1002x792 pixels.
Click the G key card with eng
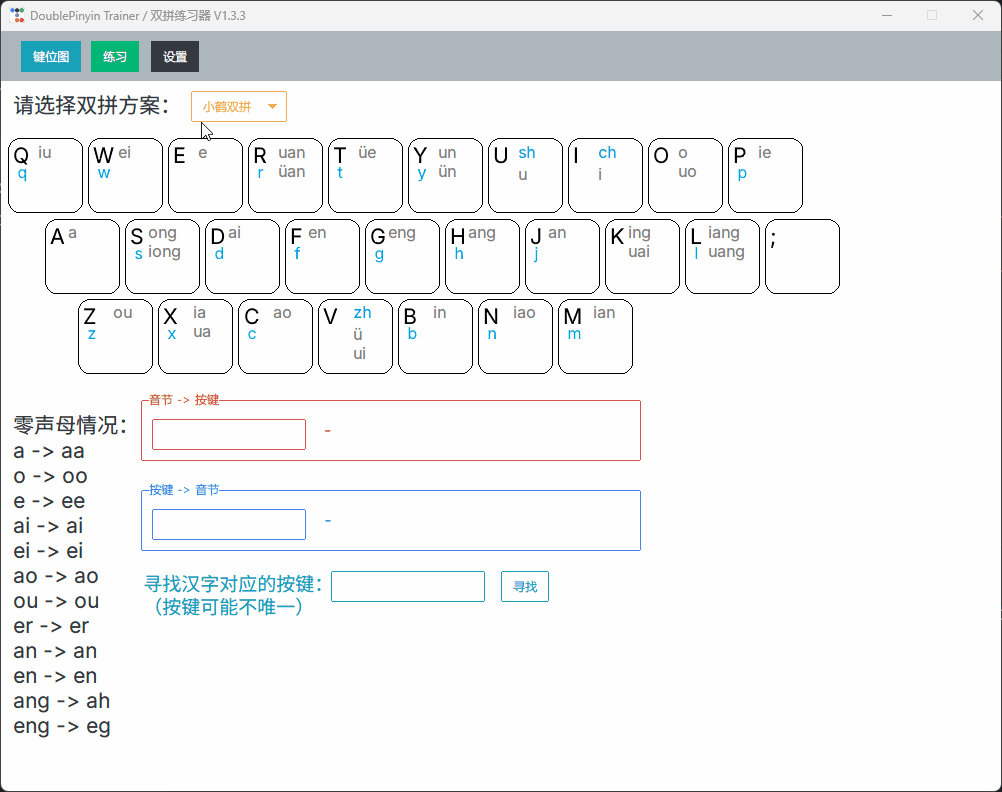coord(403,257)
